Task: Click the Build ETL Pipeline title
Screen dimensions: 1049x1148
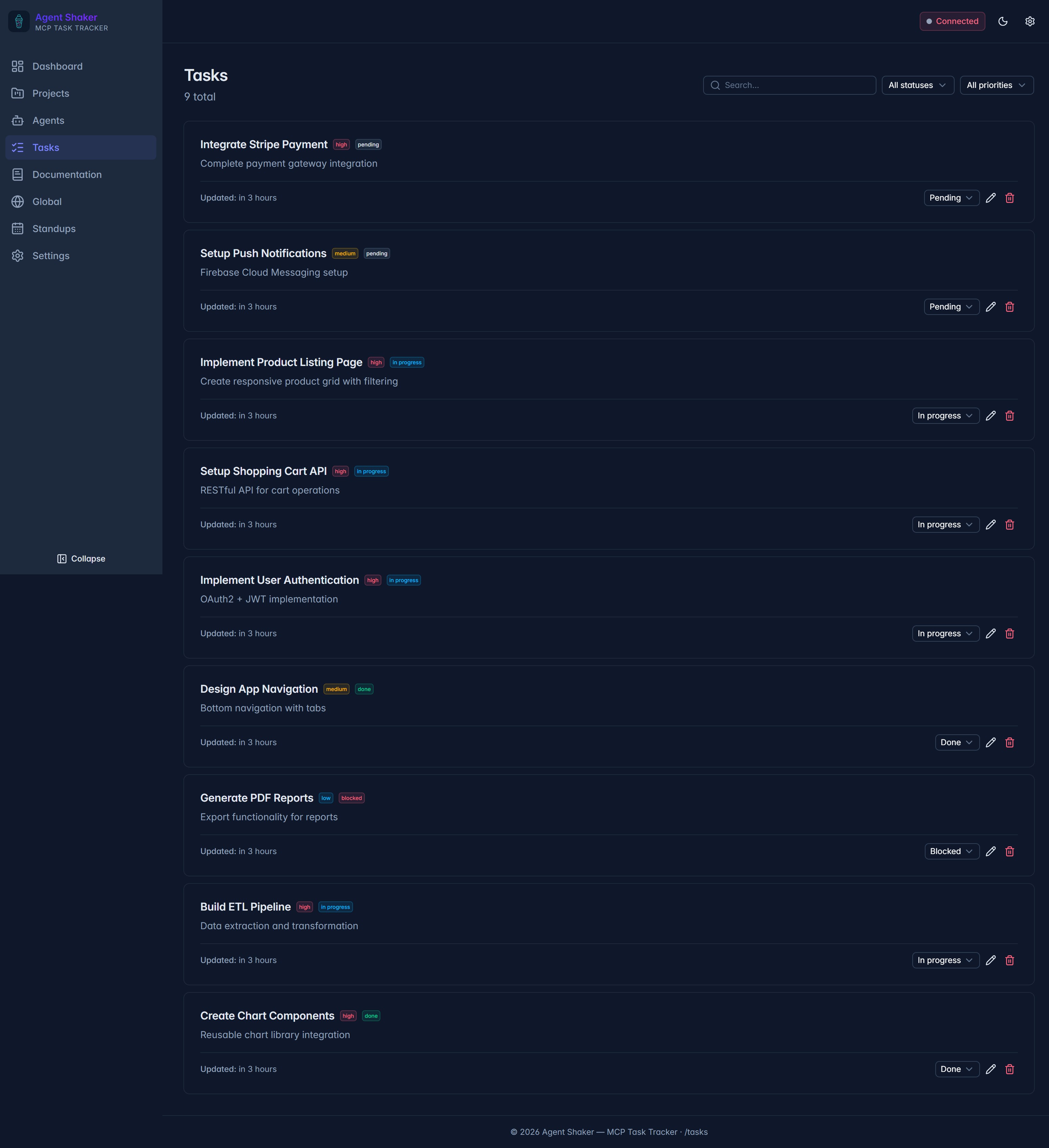Action: pos(245,907)
